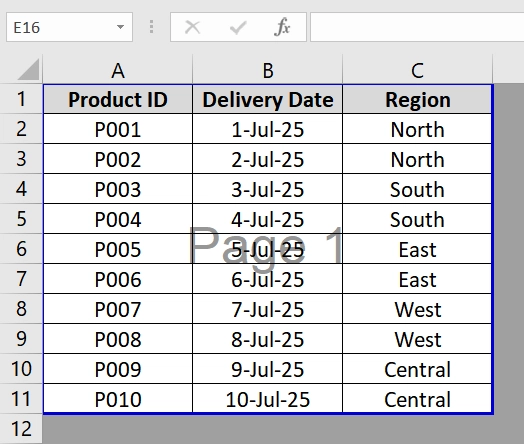Click the Region header cell

[x=417, y=99]
